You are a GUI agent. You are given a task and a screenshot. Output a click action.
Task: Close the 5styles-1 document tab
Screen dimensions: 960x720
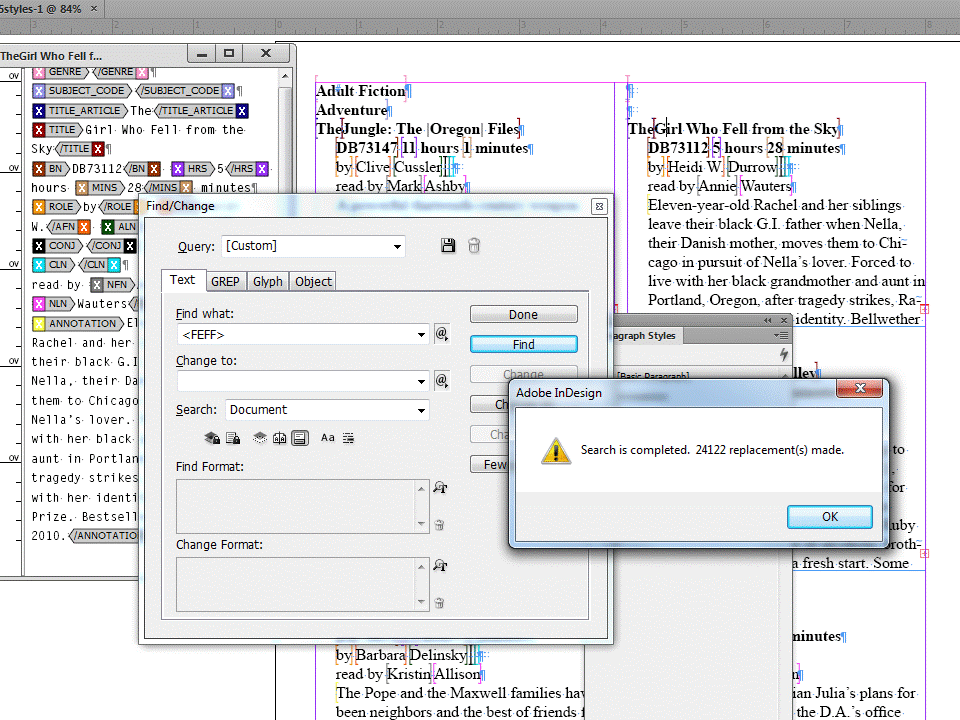pos(94,9)
